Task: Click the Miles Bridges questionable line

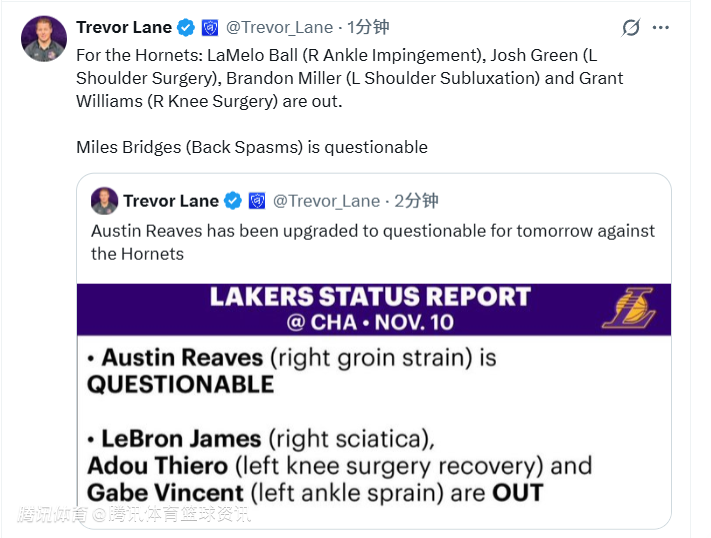Action: pyautogui.click(x=252, y=147)
